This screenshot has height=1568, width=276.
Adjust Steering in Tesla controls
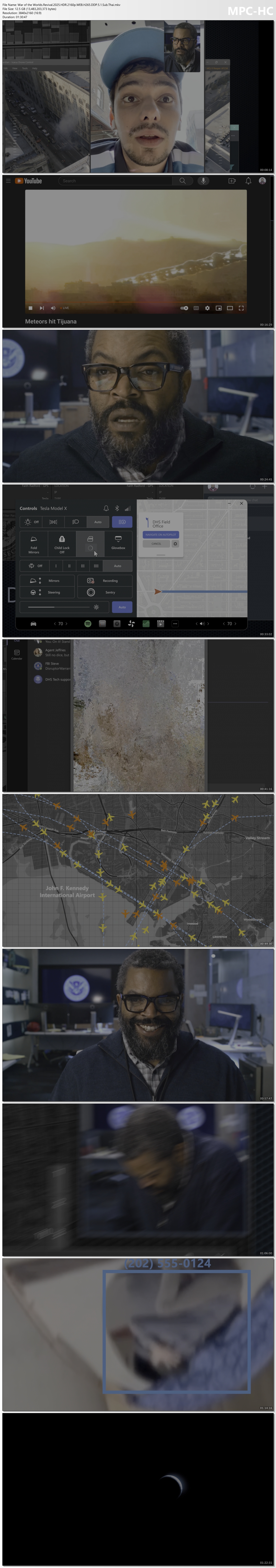47,592
